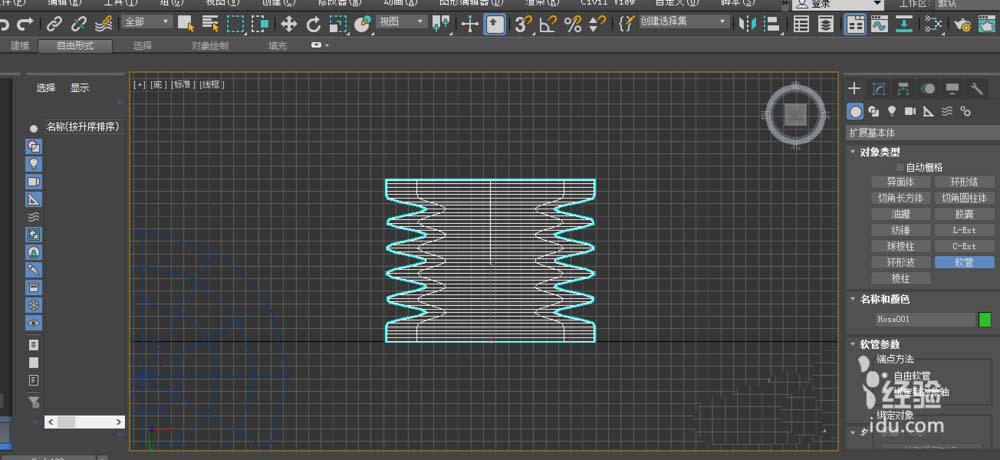Switch to the 对象绘制 ribbon tab
This screenshot has width=1000, height=460.
[x=209, y=46]
